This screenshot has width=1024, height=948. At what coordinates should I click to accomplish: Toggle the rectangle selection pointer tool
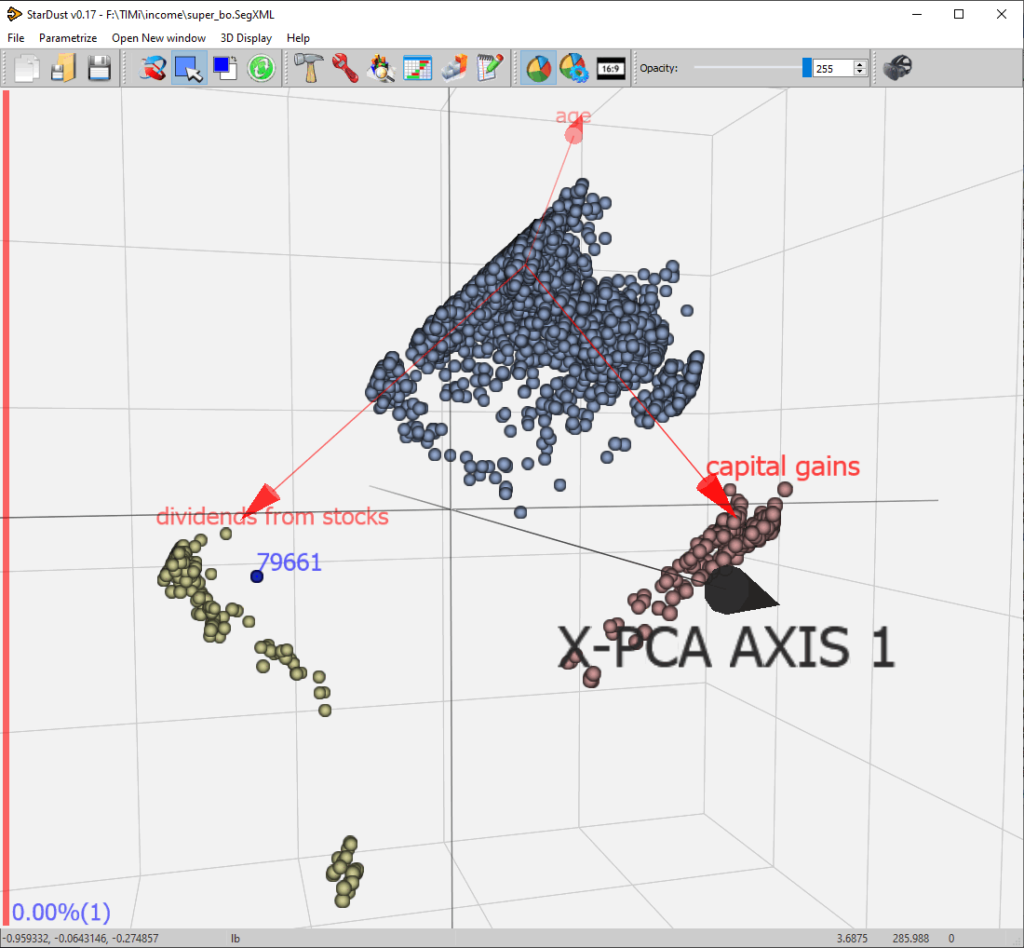point(188,68)
